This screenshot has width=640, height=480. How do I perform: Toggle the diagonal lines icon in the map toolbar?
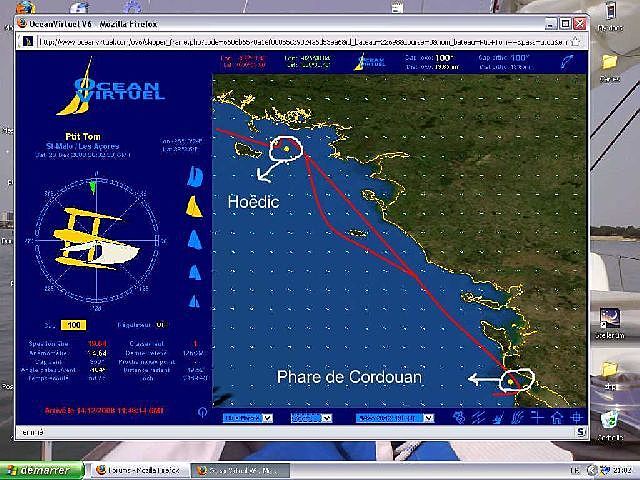478,418
